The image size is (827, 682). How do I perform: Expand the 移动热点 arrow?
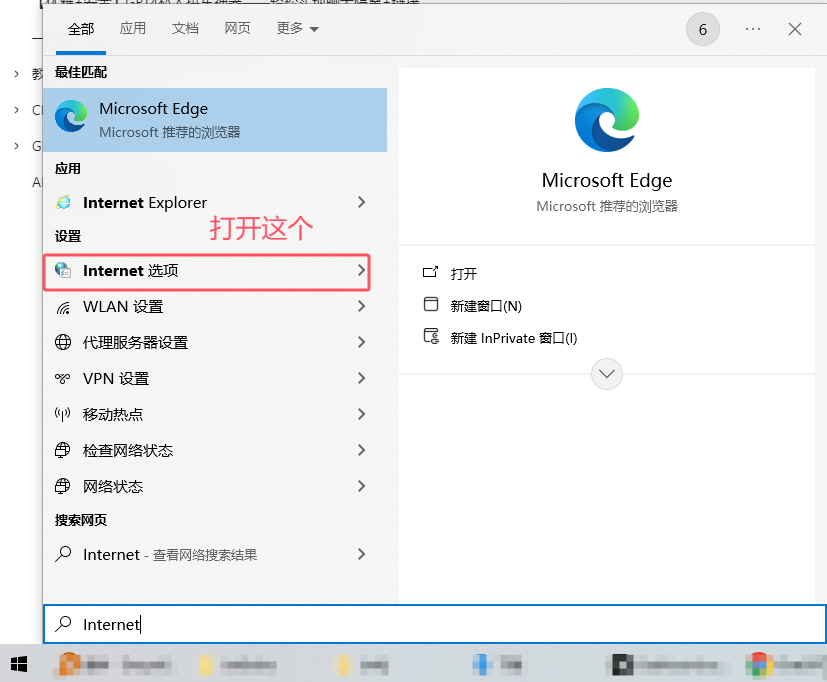coord(361,414)
